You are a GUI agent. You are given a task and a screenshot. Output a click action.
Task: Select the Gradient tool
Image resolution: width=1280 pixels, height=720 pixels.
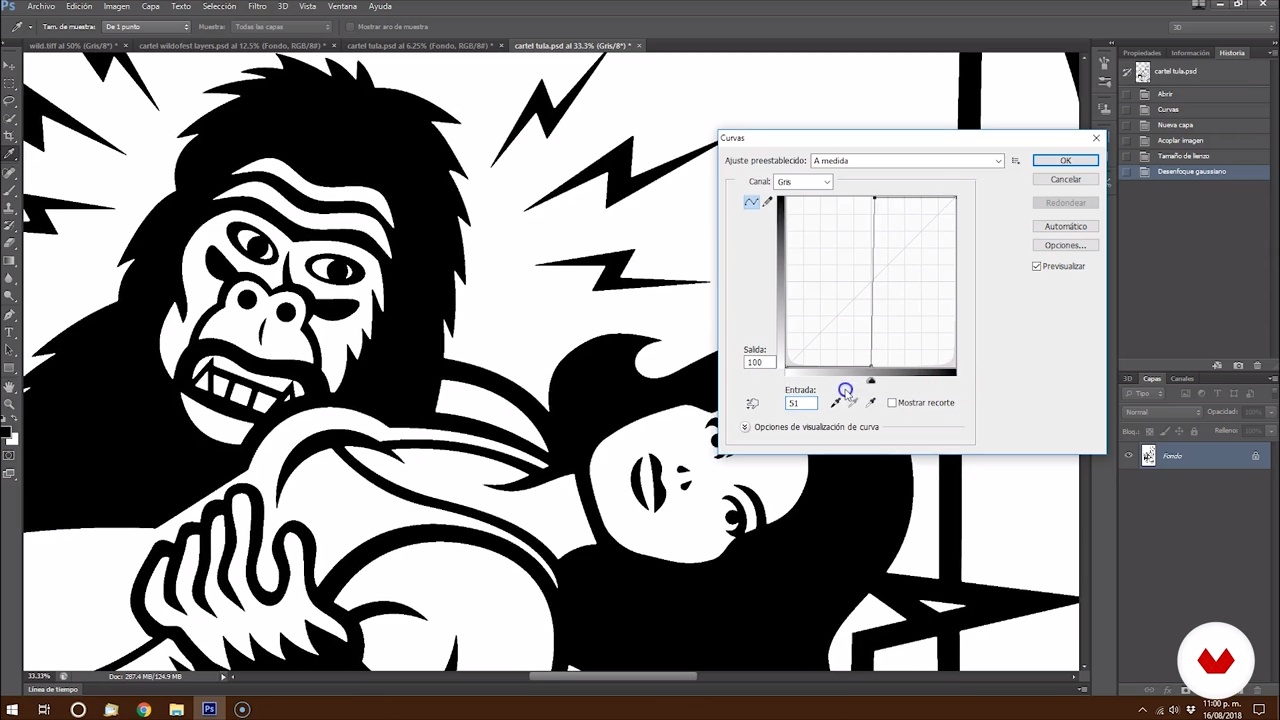tap(9, 261)
